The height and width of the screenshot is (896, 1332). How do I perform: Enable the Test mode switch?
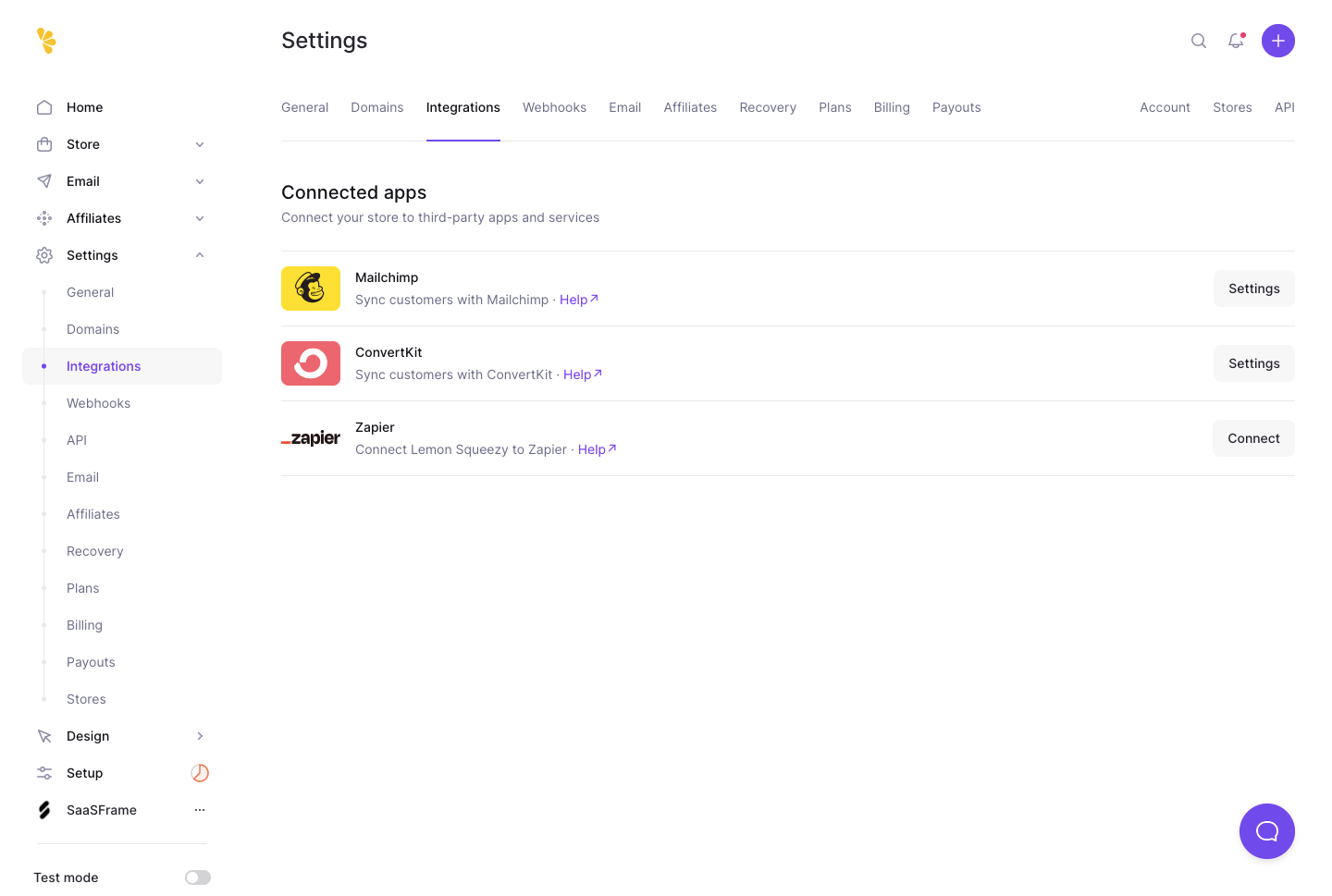click(x=198, y=878)
